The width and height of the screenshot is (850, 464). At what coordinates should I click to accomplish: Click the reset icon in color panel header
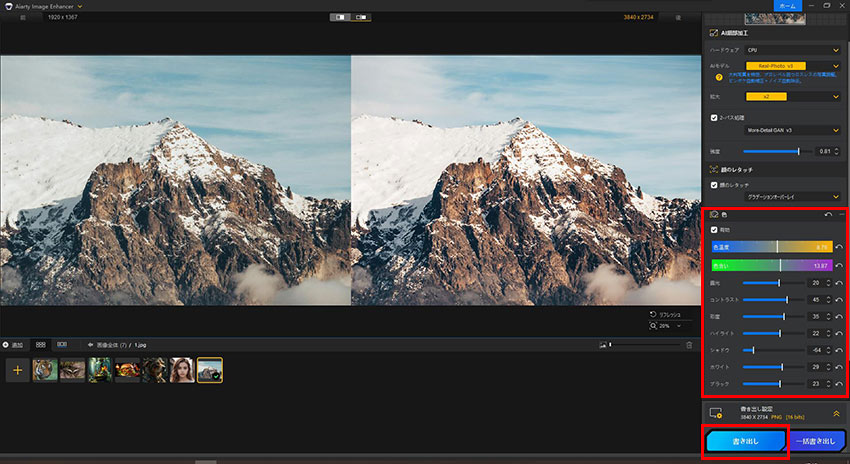tap(828, 215)
